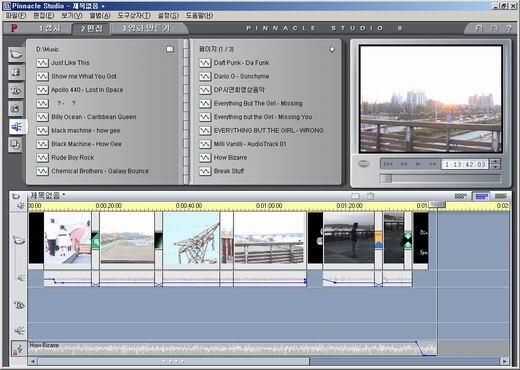Flip album page with the arrow icon
This screenshot has width=520, height=370.
point(332,49)
